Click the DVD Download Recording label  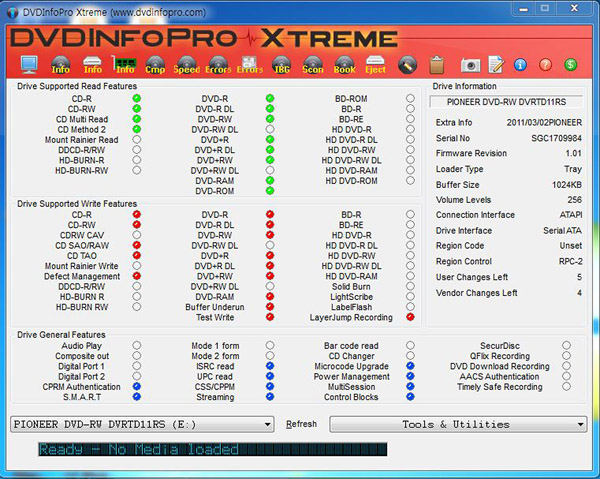coord(499,366)
